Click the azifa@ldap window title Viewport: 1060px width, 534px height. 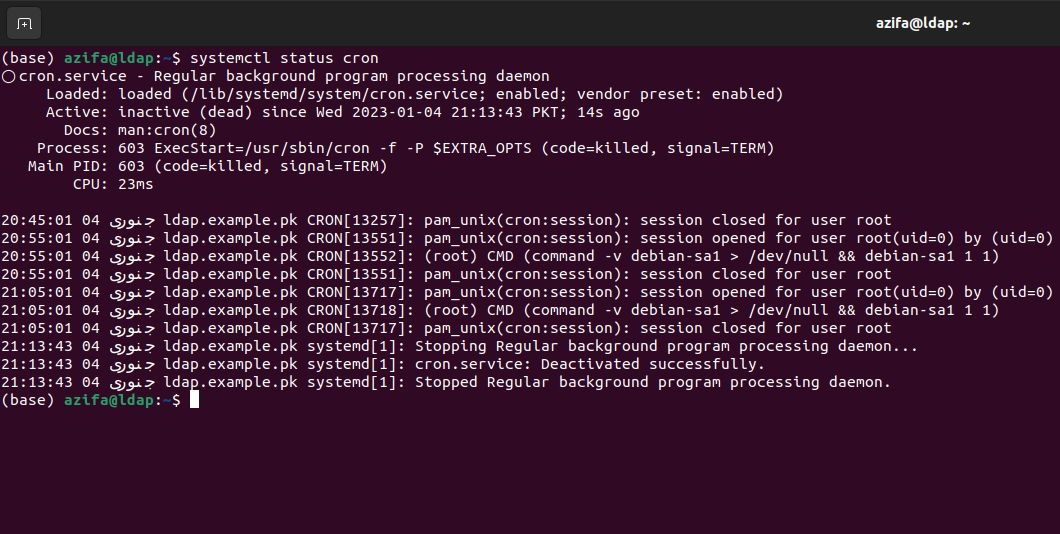pyautogui.click(x=922, y=23)
